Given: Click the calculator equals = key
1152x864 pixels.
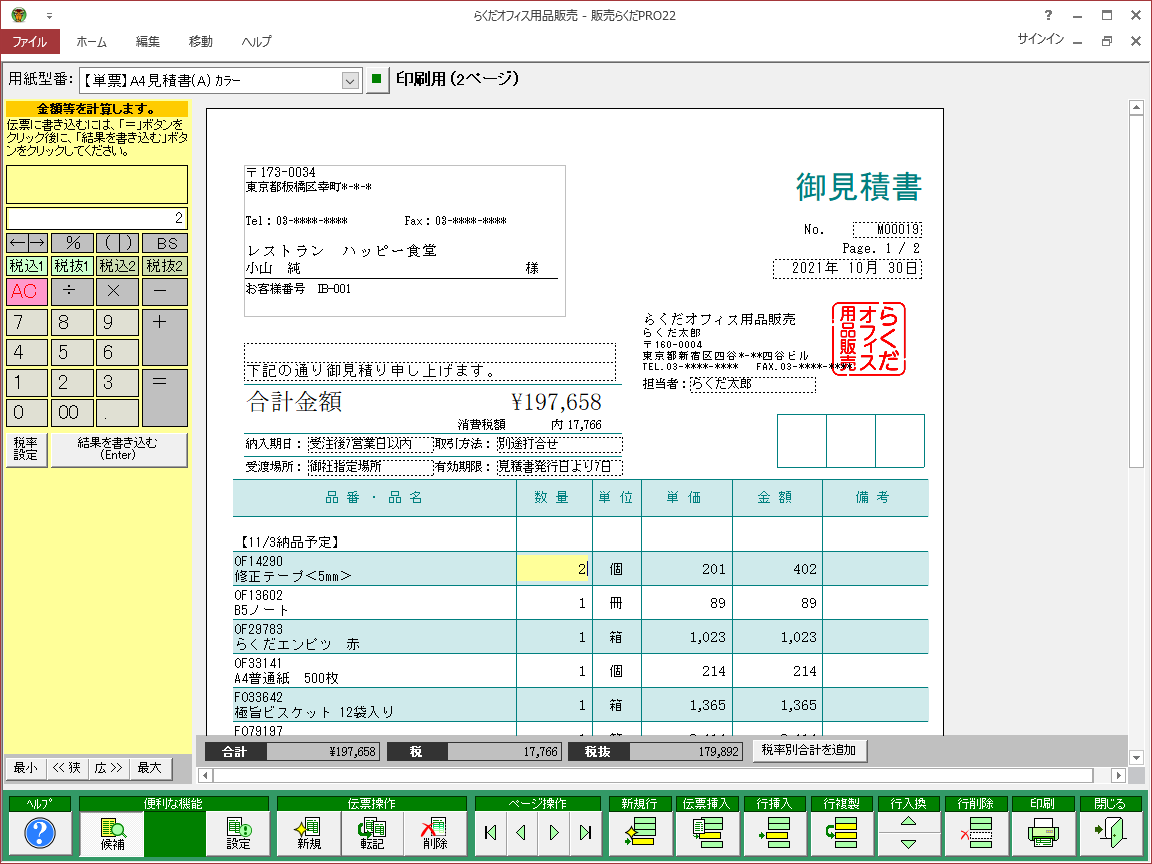Looking at the screenshot, I should click(165, 397).
